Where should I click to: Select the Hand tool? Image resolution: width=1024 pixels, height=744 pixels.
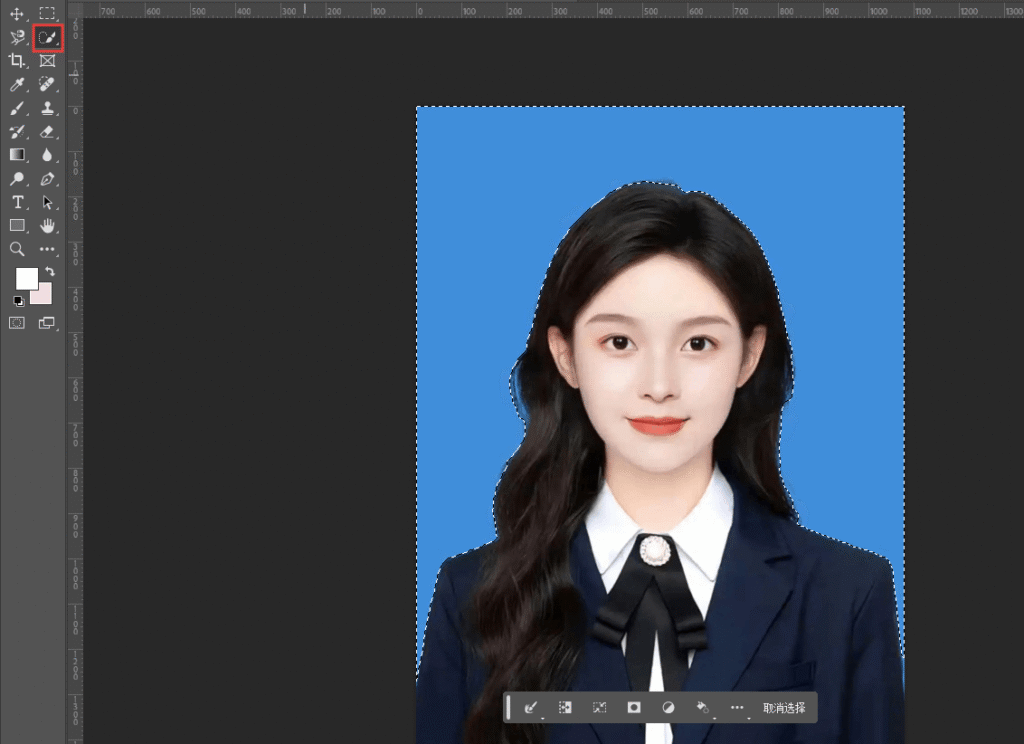[x=47, y=225]
